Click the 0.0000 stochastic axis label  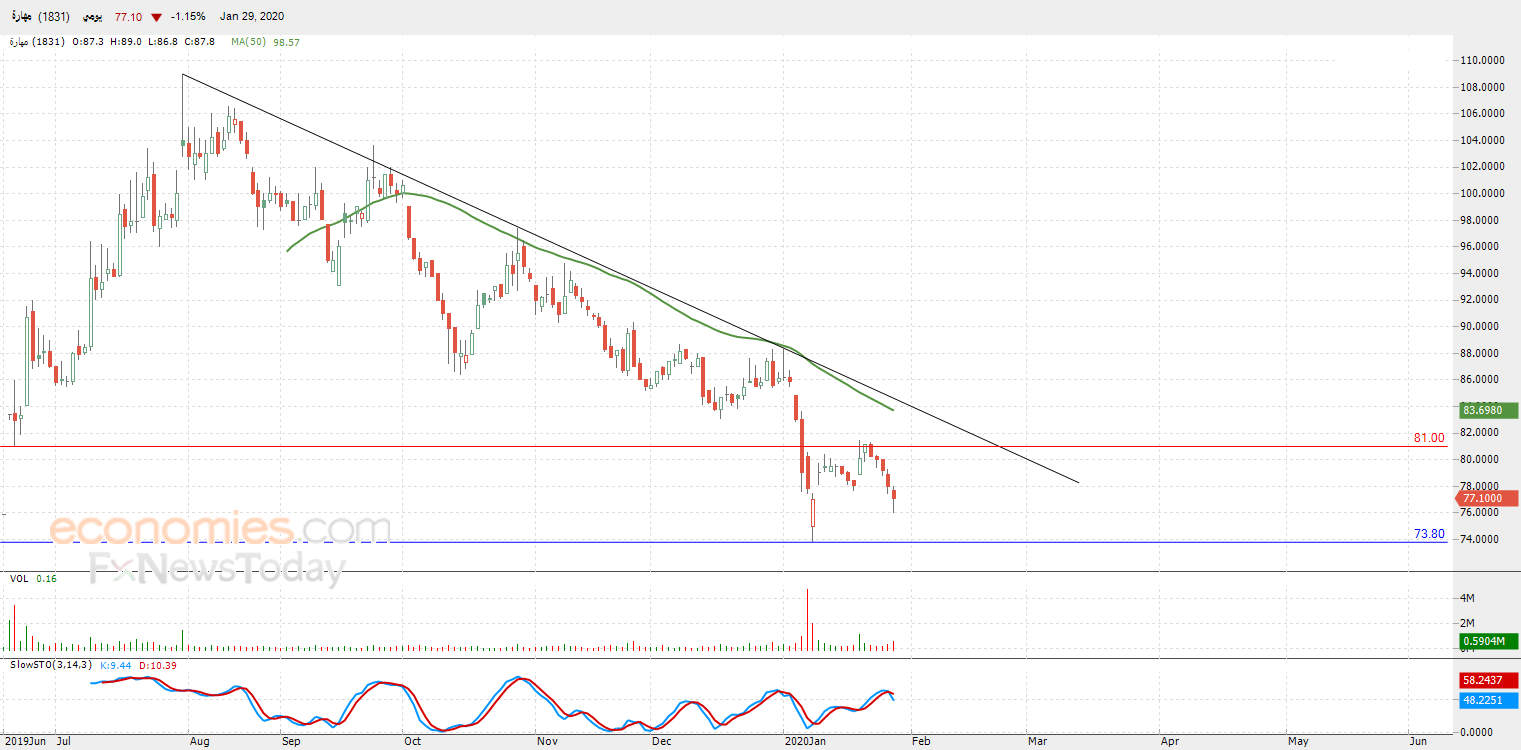tap(1477, 733)
